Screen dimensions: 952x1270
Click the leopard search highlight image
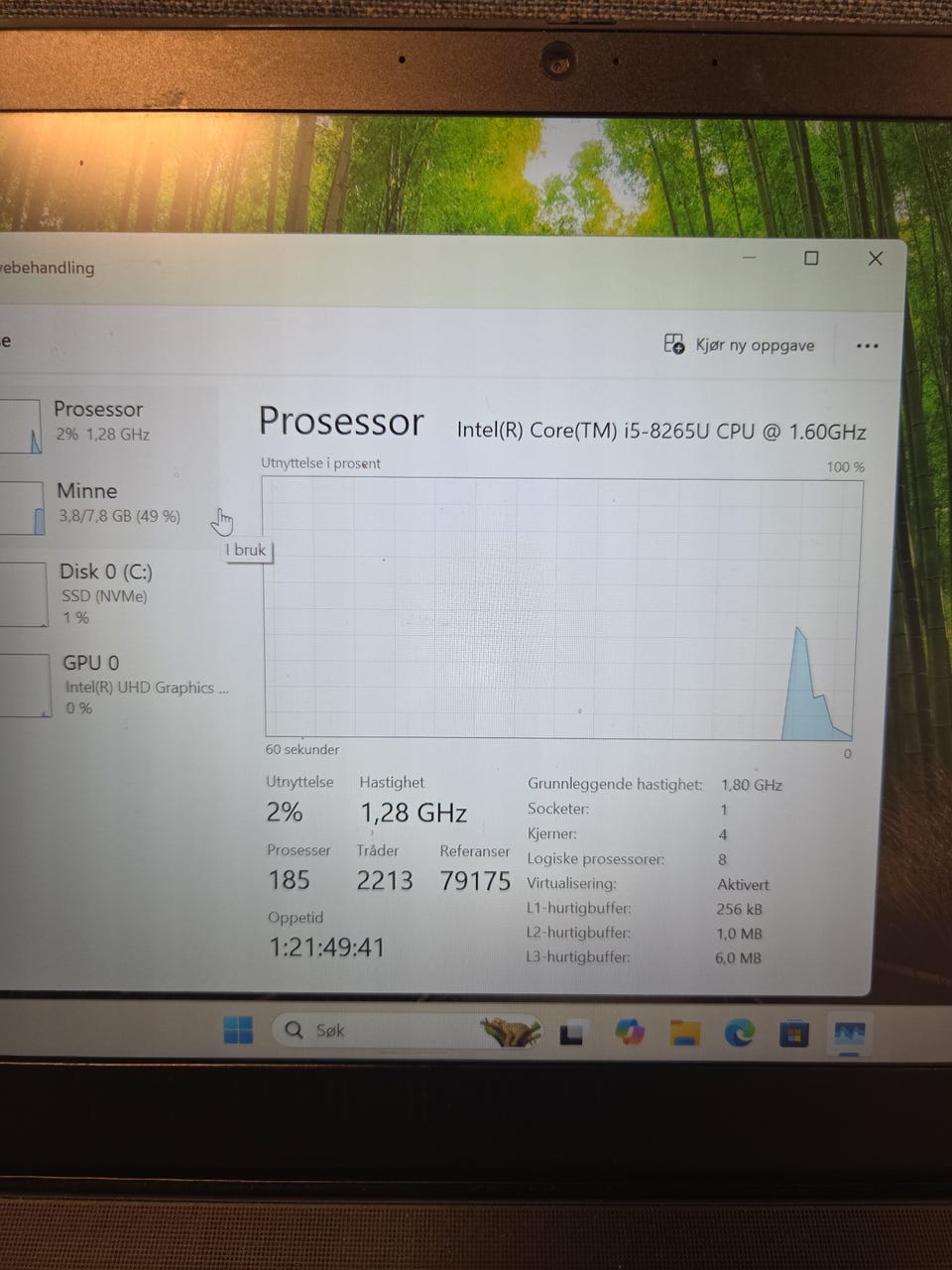pos(511,1032)
